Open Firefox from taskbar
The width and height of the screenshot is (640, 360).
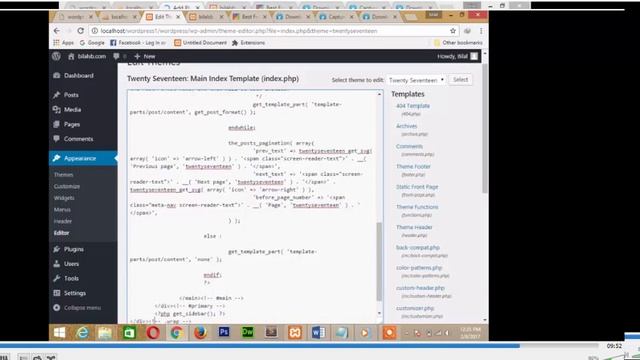(200, 333)
